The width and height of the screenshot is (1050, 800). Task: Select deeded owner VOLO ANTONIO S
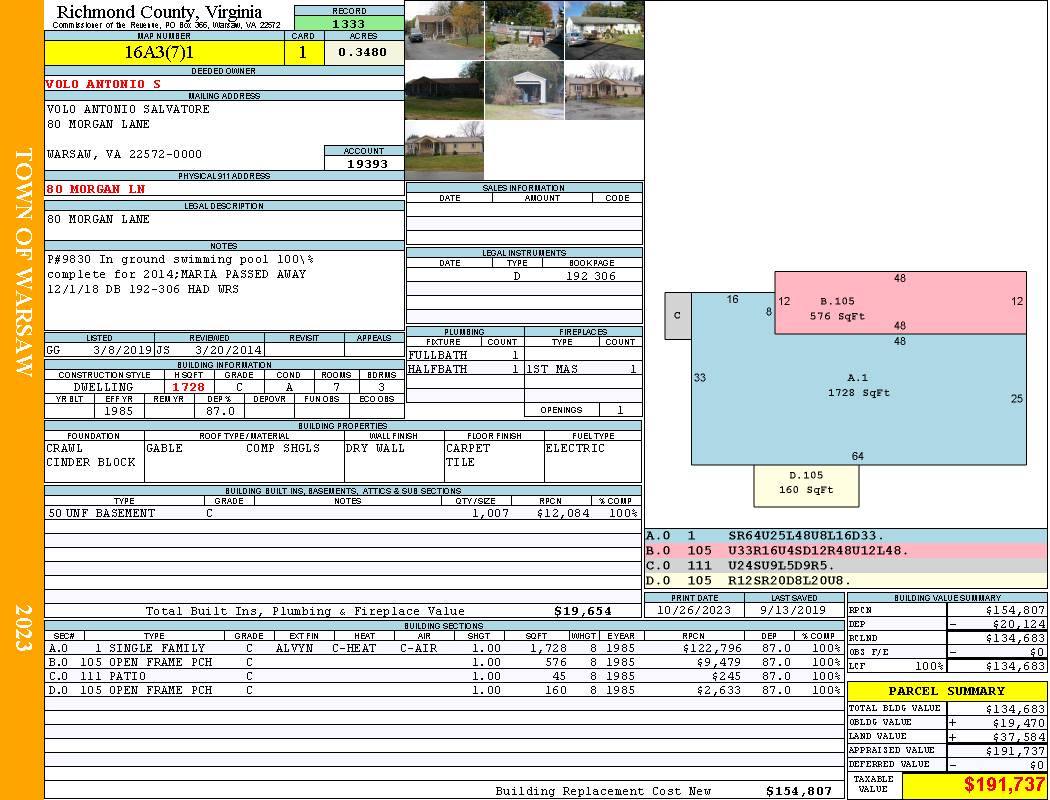103,84
